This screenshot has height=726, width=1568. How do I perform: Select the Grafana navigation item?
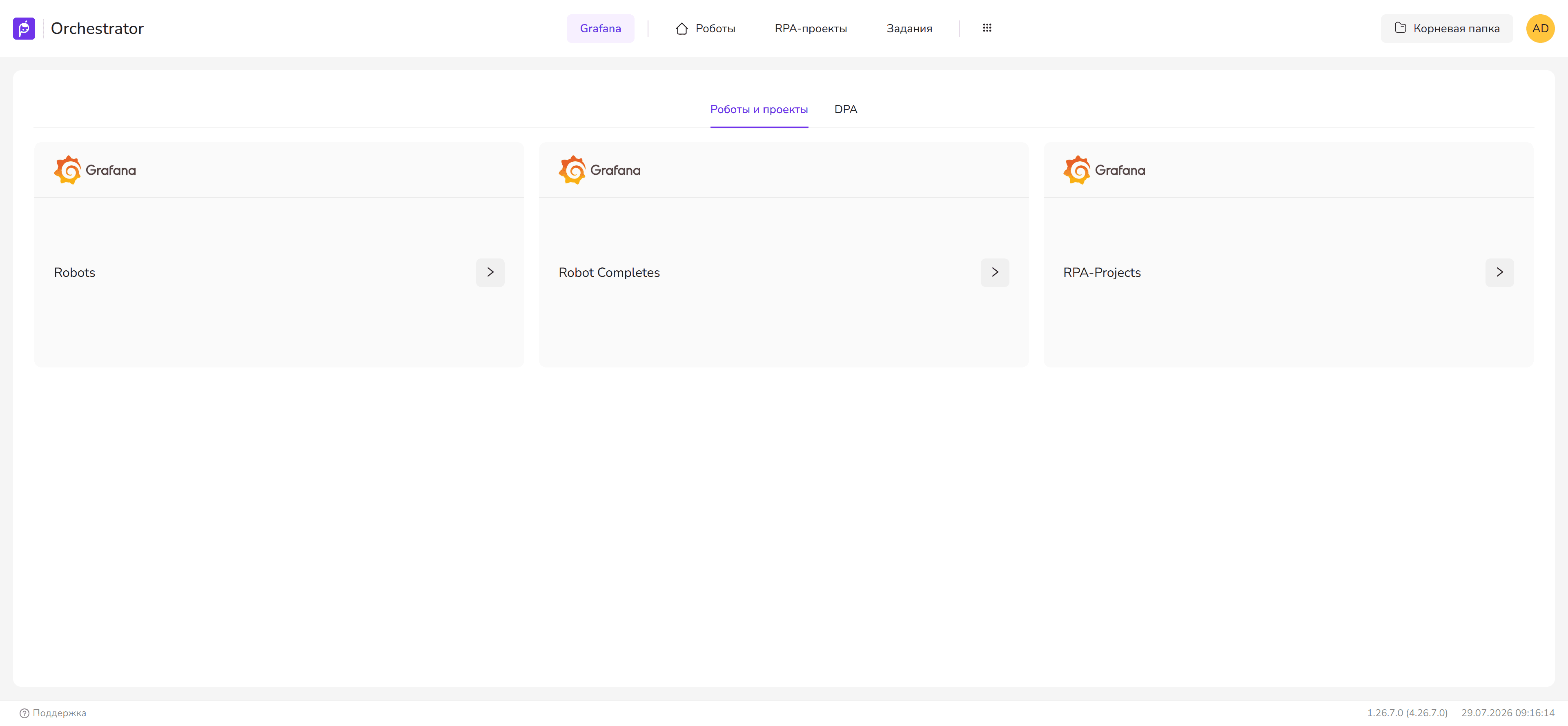[600, 29]
